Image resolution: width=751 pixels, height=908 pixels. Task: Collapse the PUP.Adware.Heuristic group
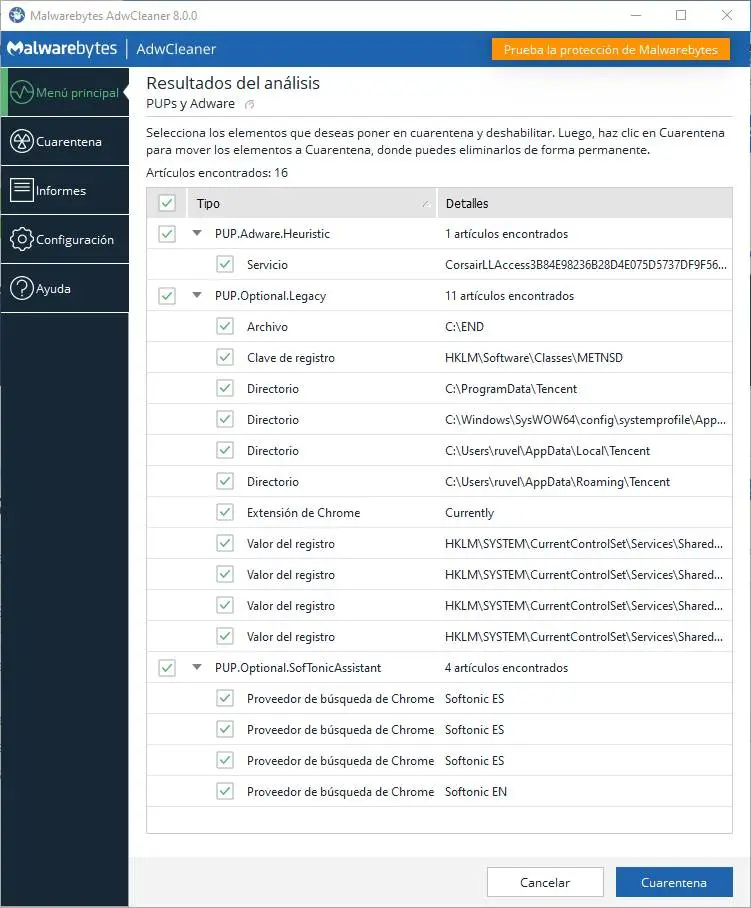(197, 234)
